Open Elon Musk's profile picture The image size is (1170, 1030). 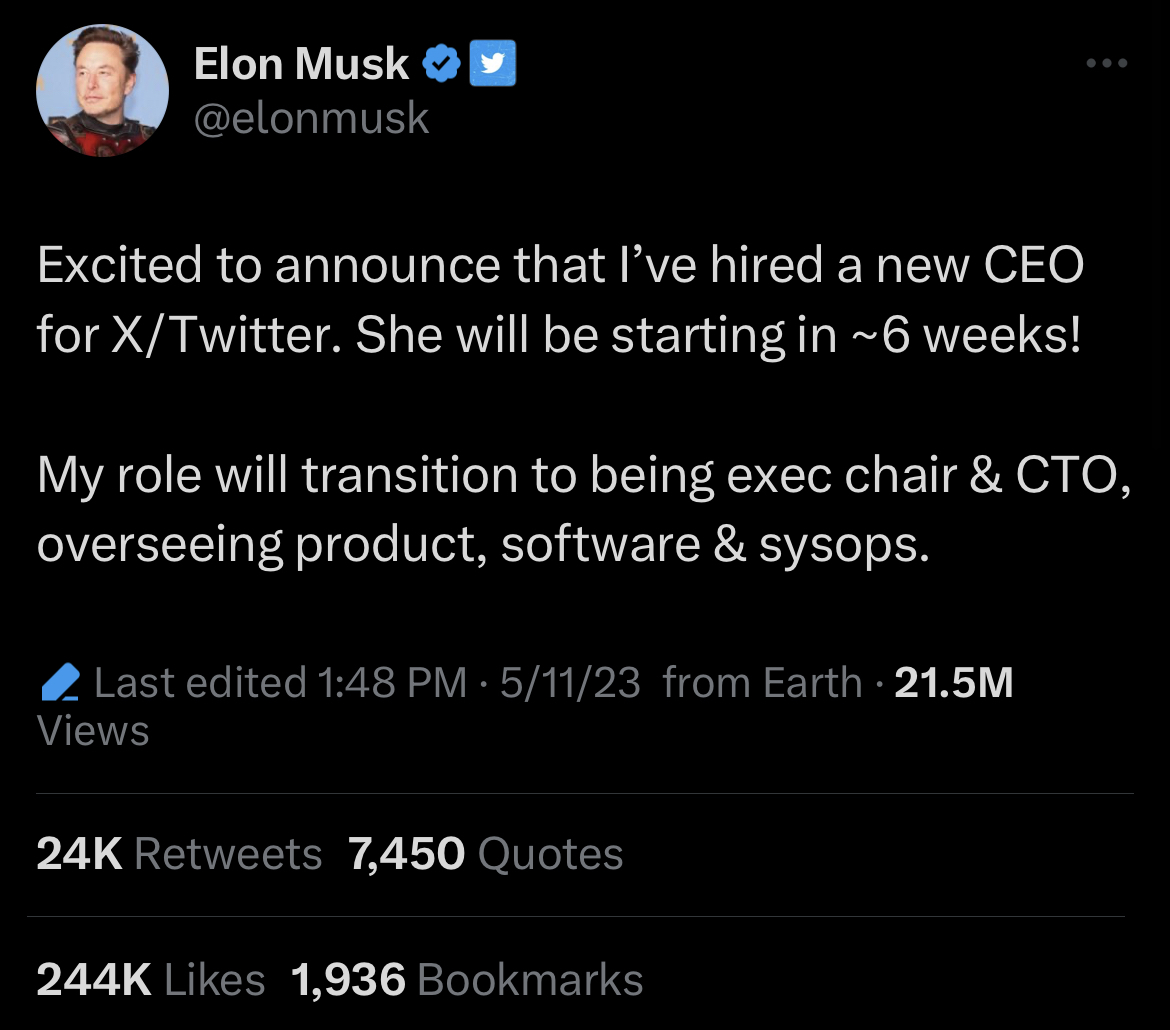(x=103, y=90)
